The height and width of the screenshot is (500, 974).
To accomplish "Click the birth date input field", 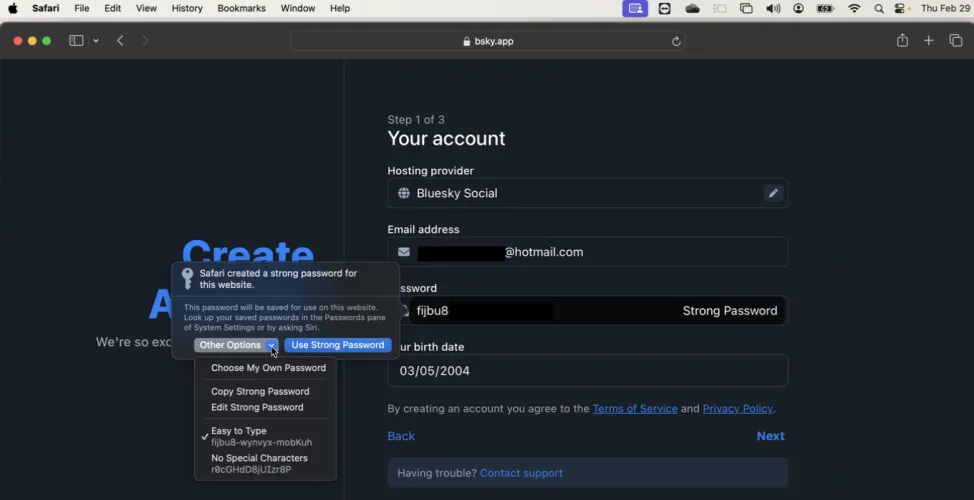I will pyautogui.click(x=587, y=371).
